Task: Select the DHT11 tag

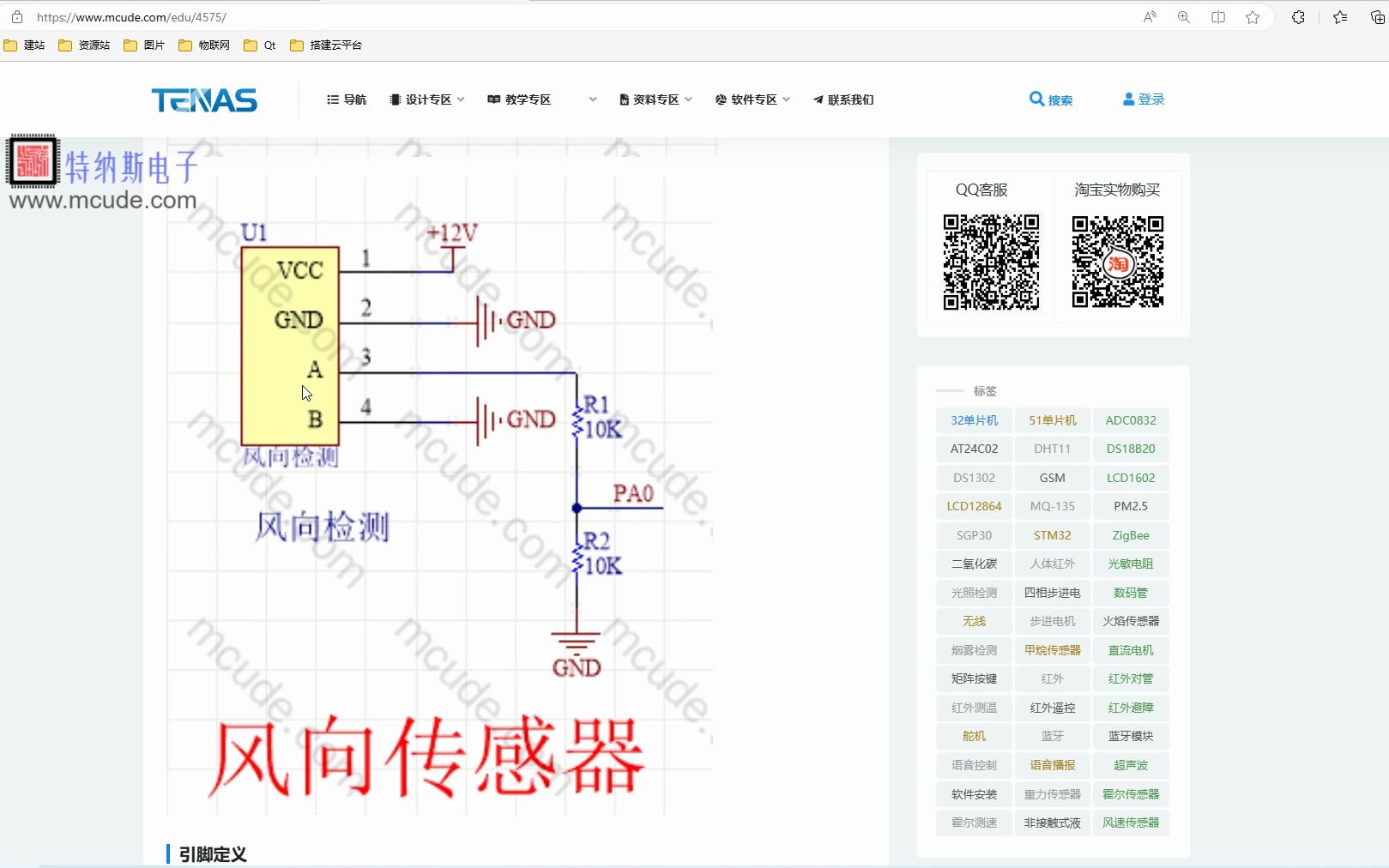Action: pyautogui.click(x=1053, y=449)
